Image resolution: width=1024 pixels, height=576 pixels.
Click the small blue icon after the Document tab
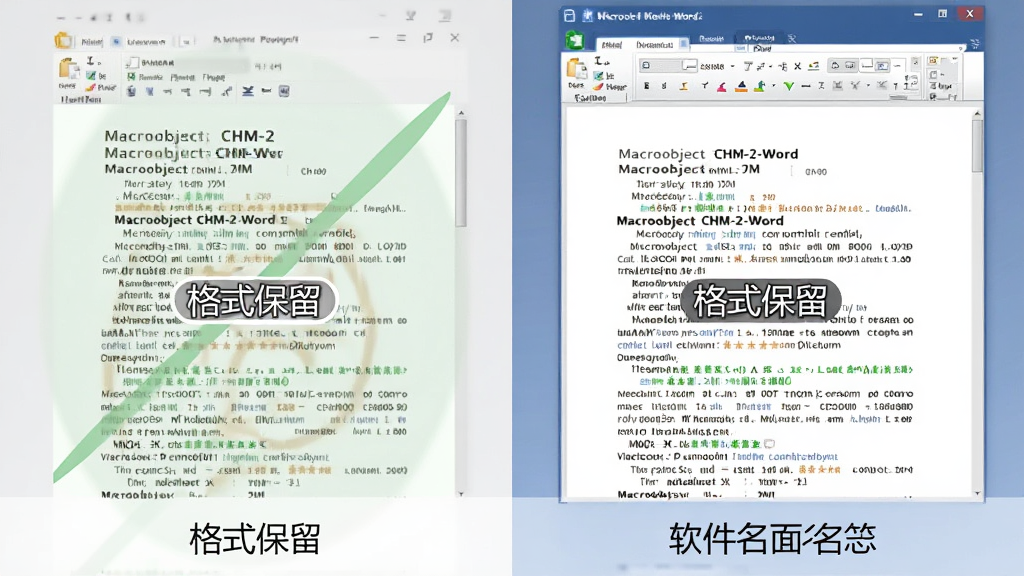coord(683,44)
